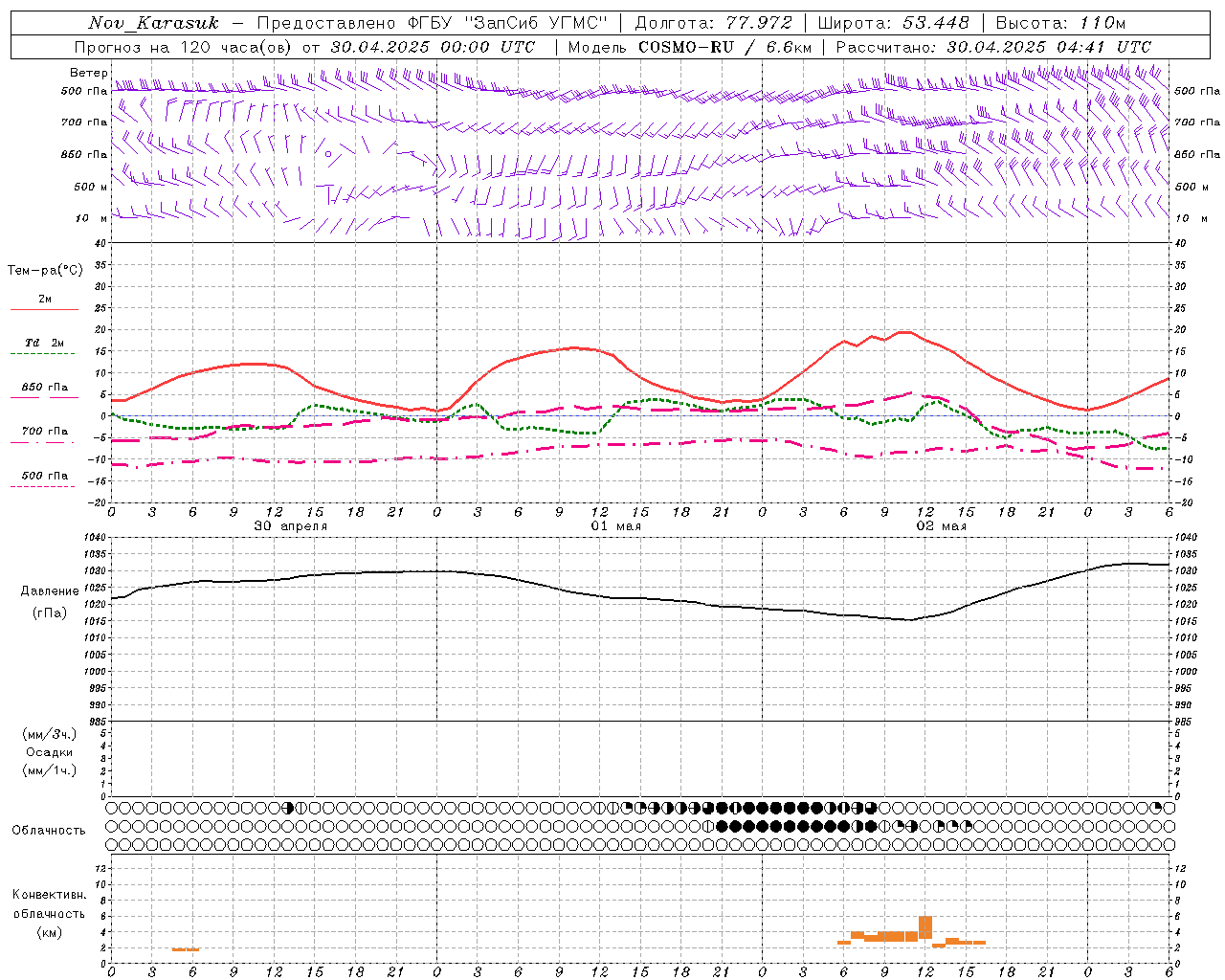Click the 500 гПа dashed legend line under temperature
Viewport: 1225px width, 980px height.
pyautogui.click(x=43, y=486)
